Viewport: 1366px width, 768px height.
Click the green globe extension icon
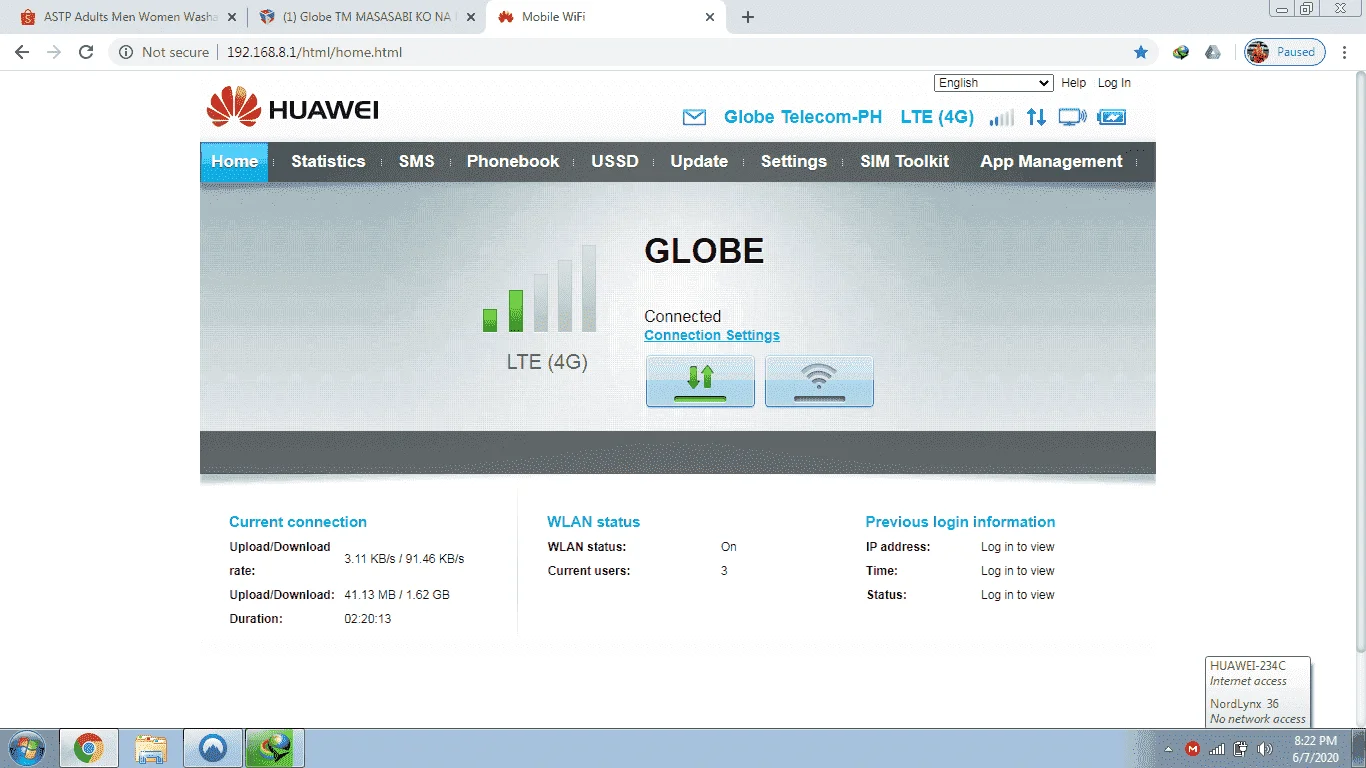1181,52
